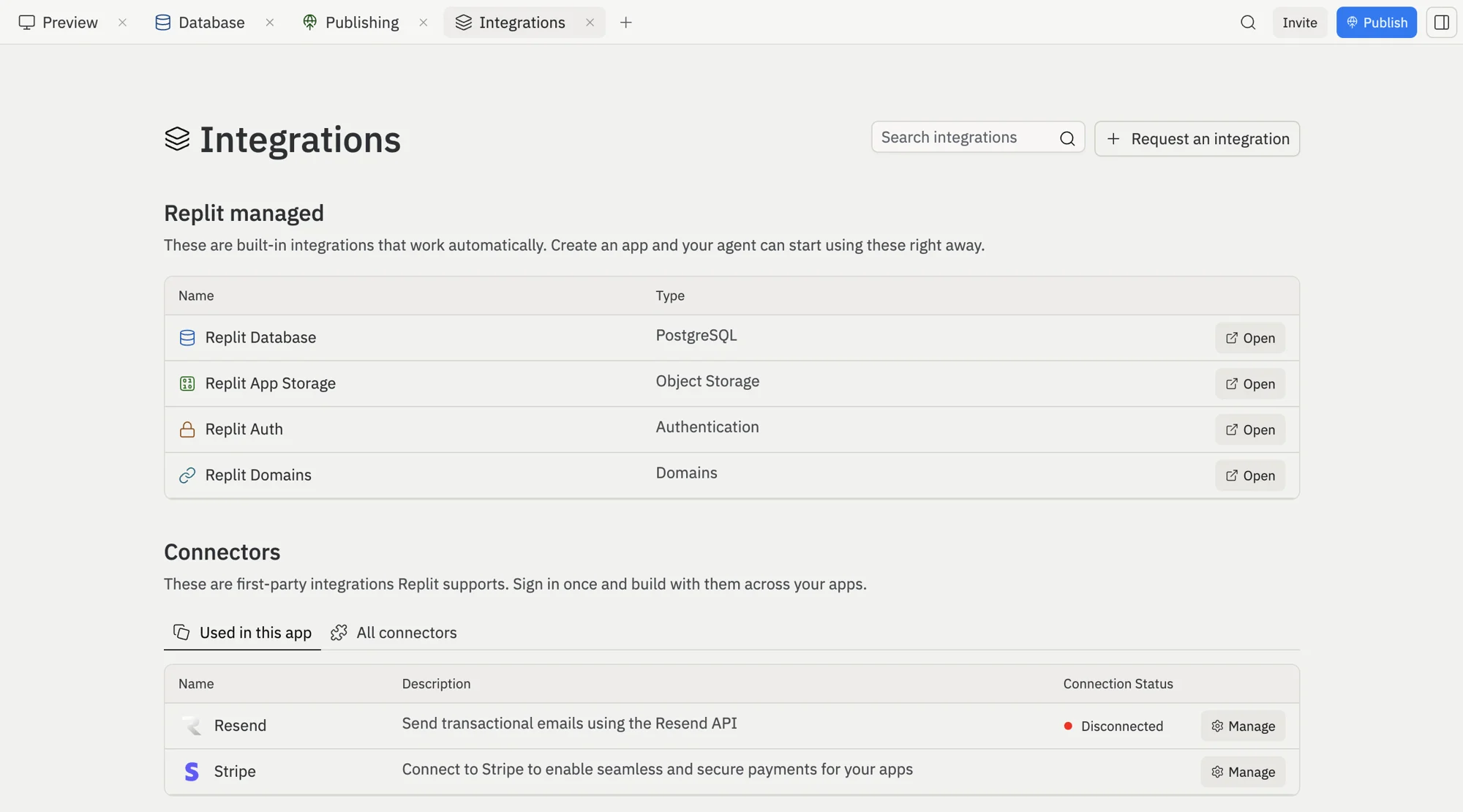Close the Integrations tab

(x=590, y=23)
